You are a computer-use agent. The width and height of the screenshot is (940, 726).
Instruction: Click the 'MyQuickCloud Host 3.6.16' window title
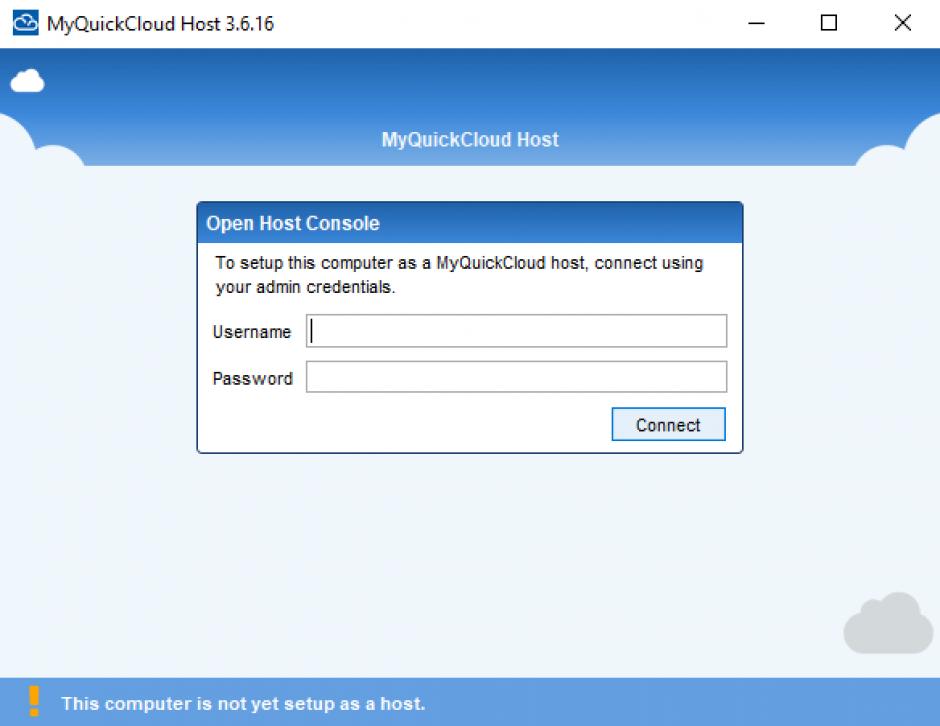160,24
